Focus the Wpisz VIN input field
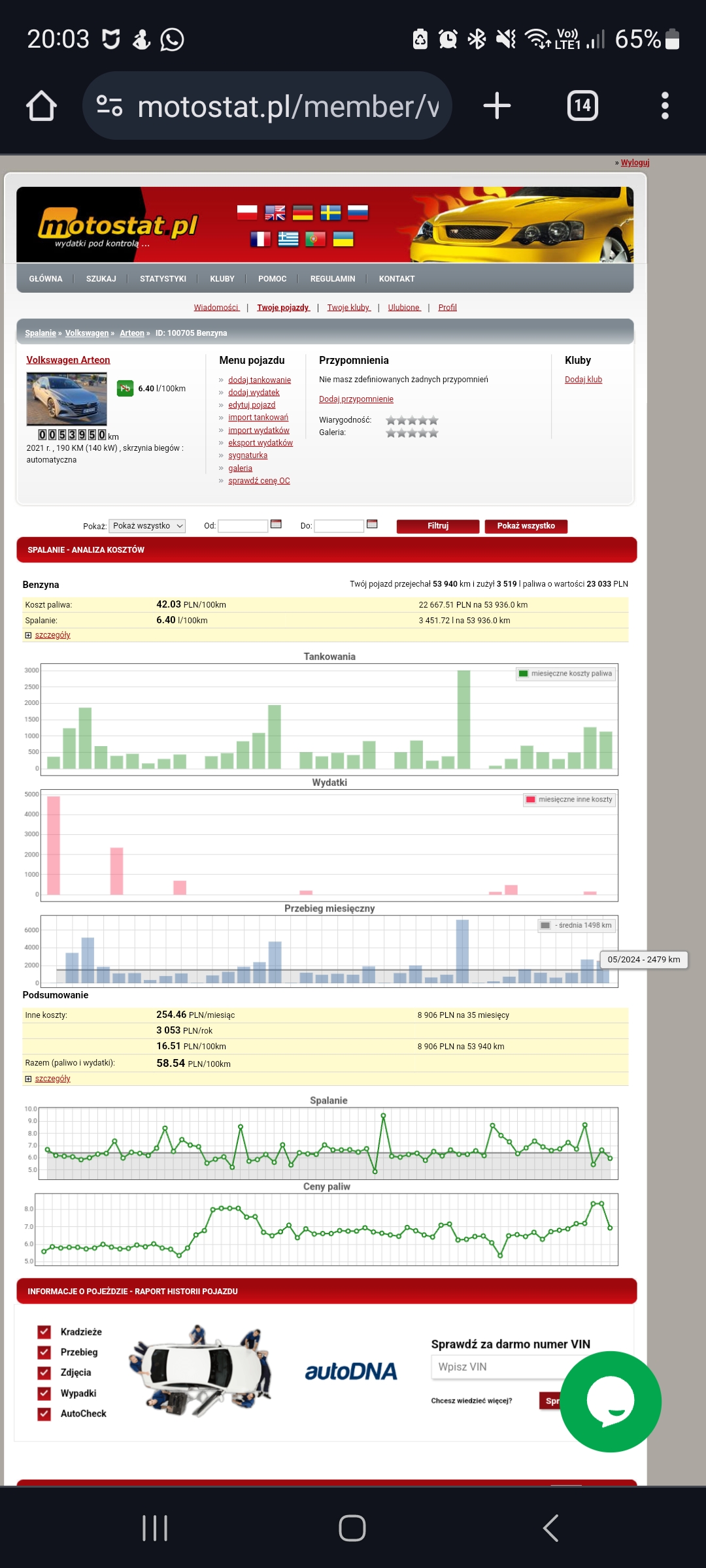 pos(497,1367)
